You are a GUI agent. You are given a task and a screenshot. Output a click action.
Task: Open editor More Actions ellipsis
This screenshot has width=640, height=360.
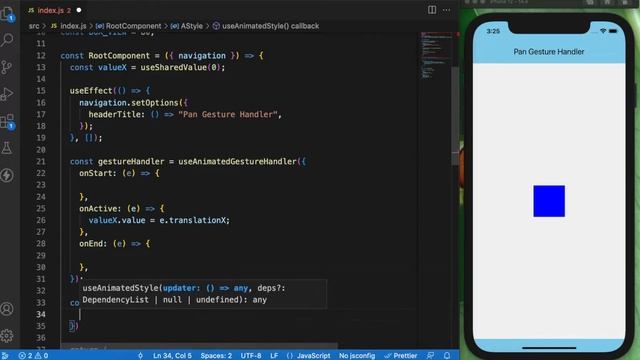point(447,10)
